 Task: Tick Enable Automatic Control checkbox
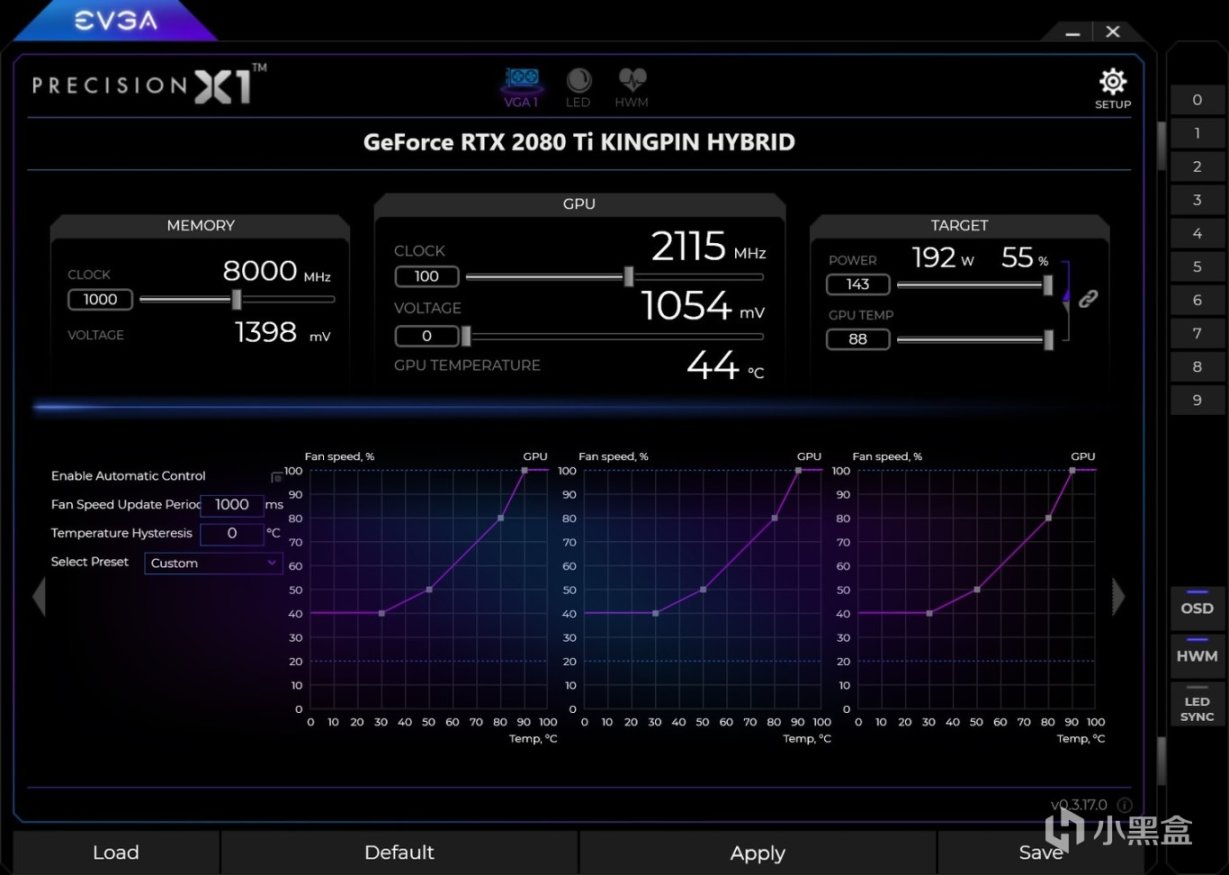pyautogui.click(x=277, y=478)
